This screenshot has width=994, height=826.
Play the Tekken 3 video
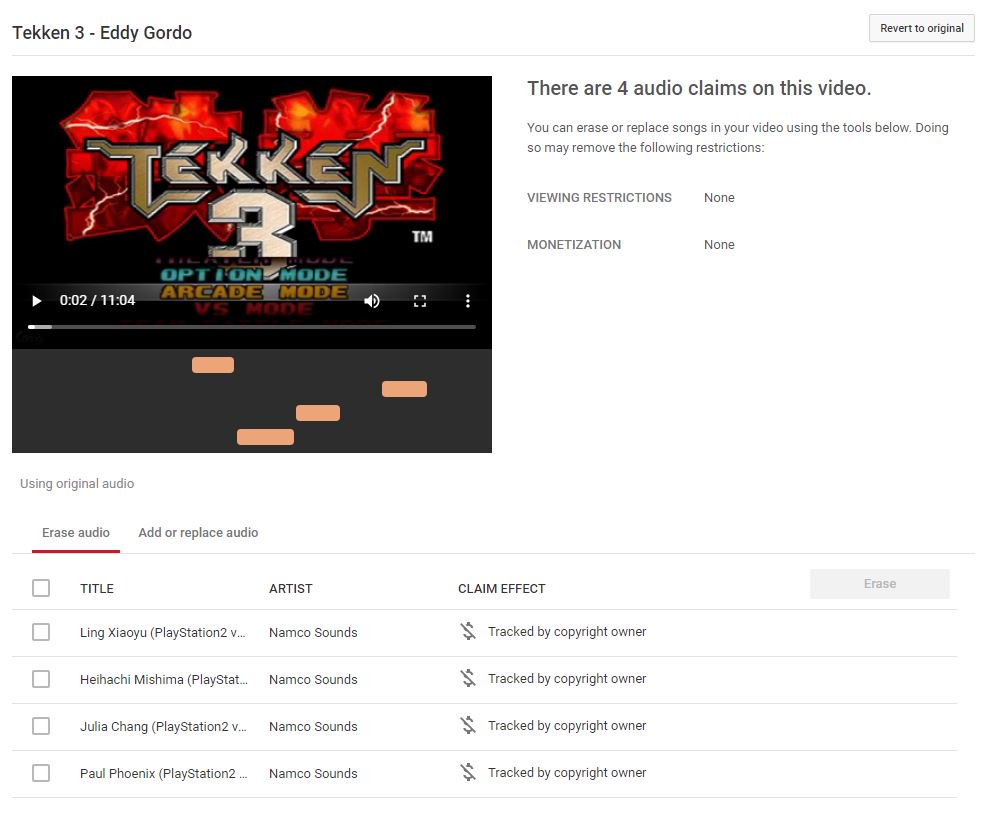point(37,300)
